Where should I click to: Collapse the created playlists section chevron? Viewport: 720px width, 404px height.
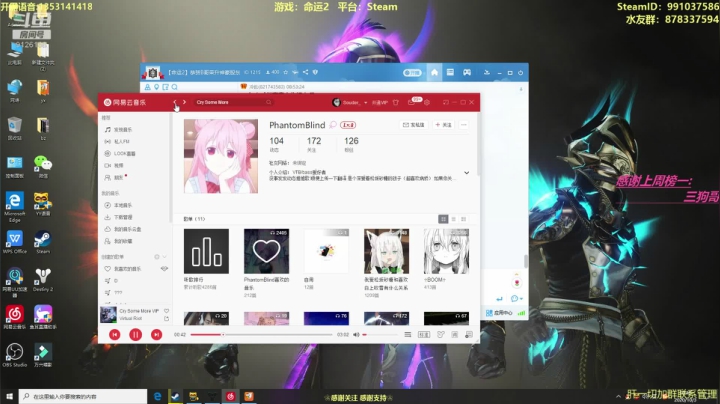(164, 257)
